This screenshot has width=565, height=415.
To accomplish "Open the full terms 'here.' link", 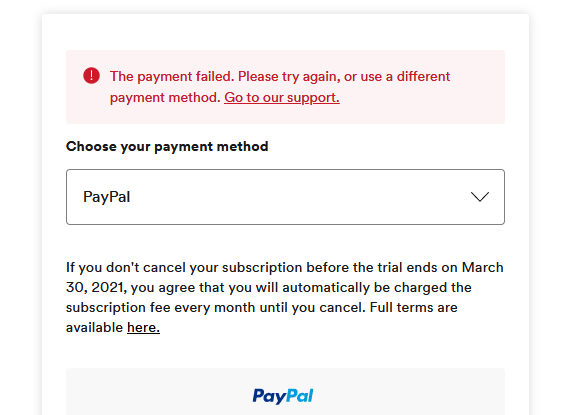I will coord(143,327).
